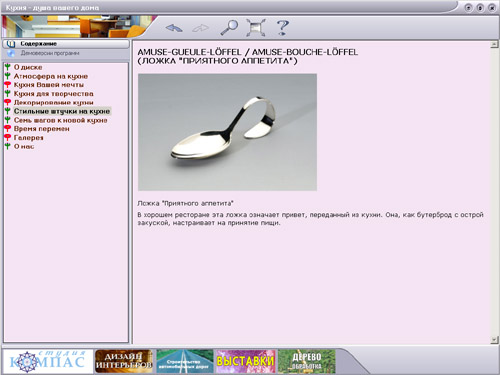Click the Дизайн интерьеров banner
This screenshot has width=500, height=375.
tap(124, 361)
